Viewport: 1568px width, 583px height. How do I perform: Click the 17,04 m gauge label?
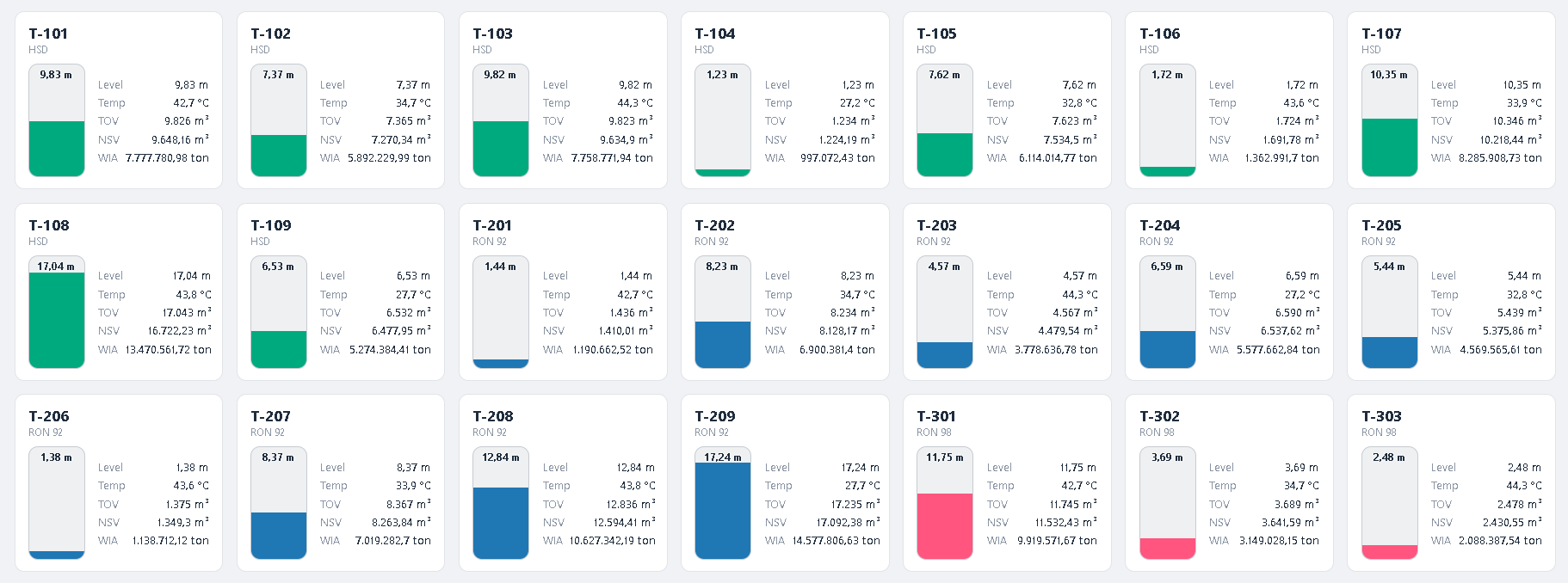pos(56,267)
